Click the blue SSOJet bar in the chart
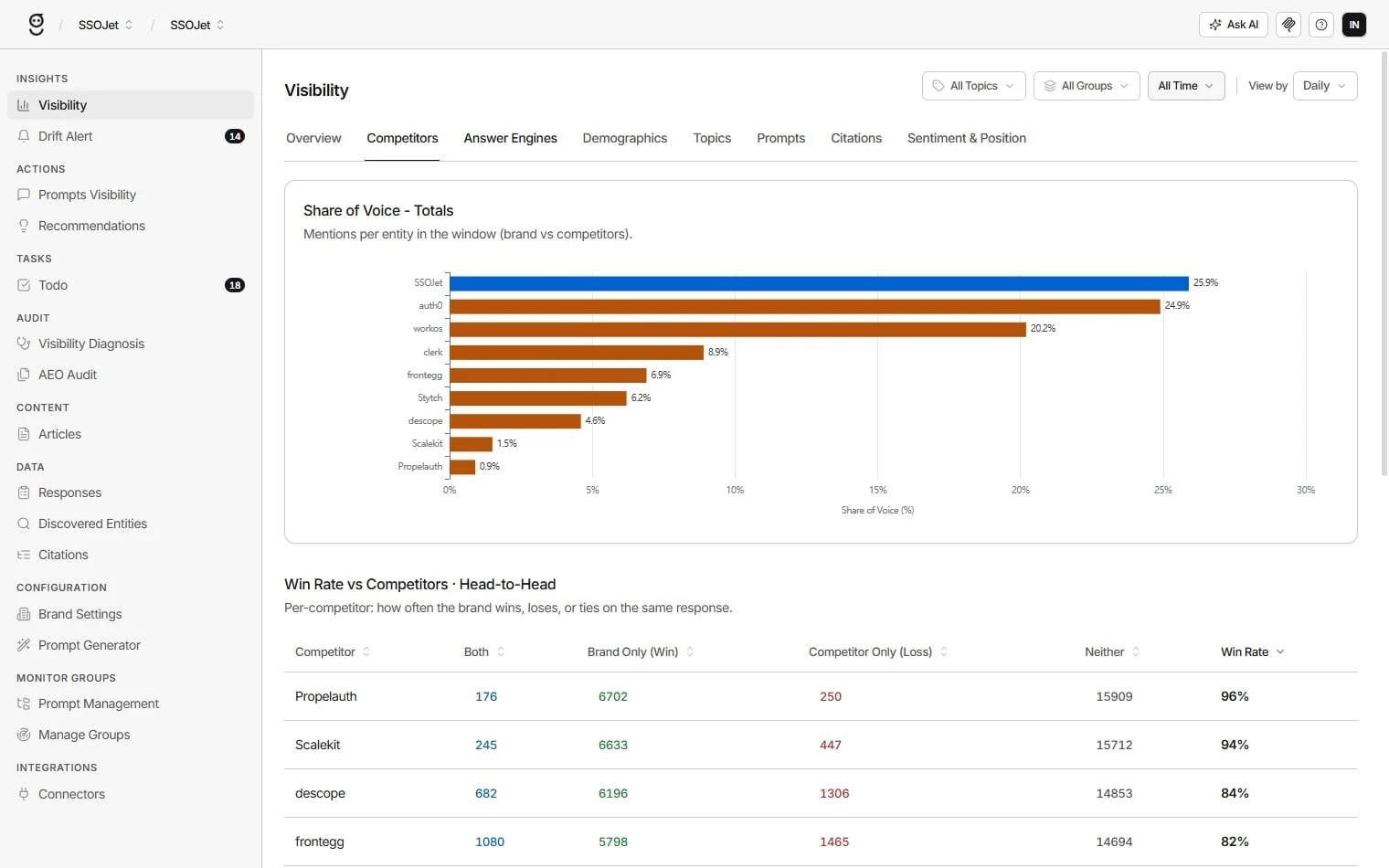This screenshot has width=1389, height=868. click(819, 283)
